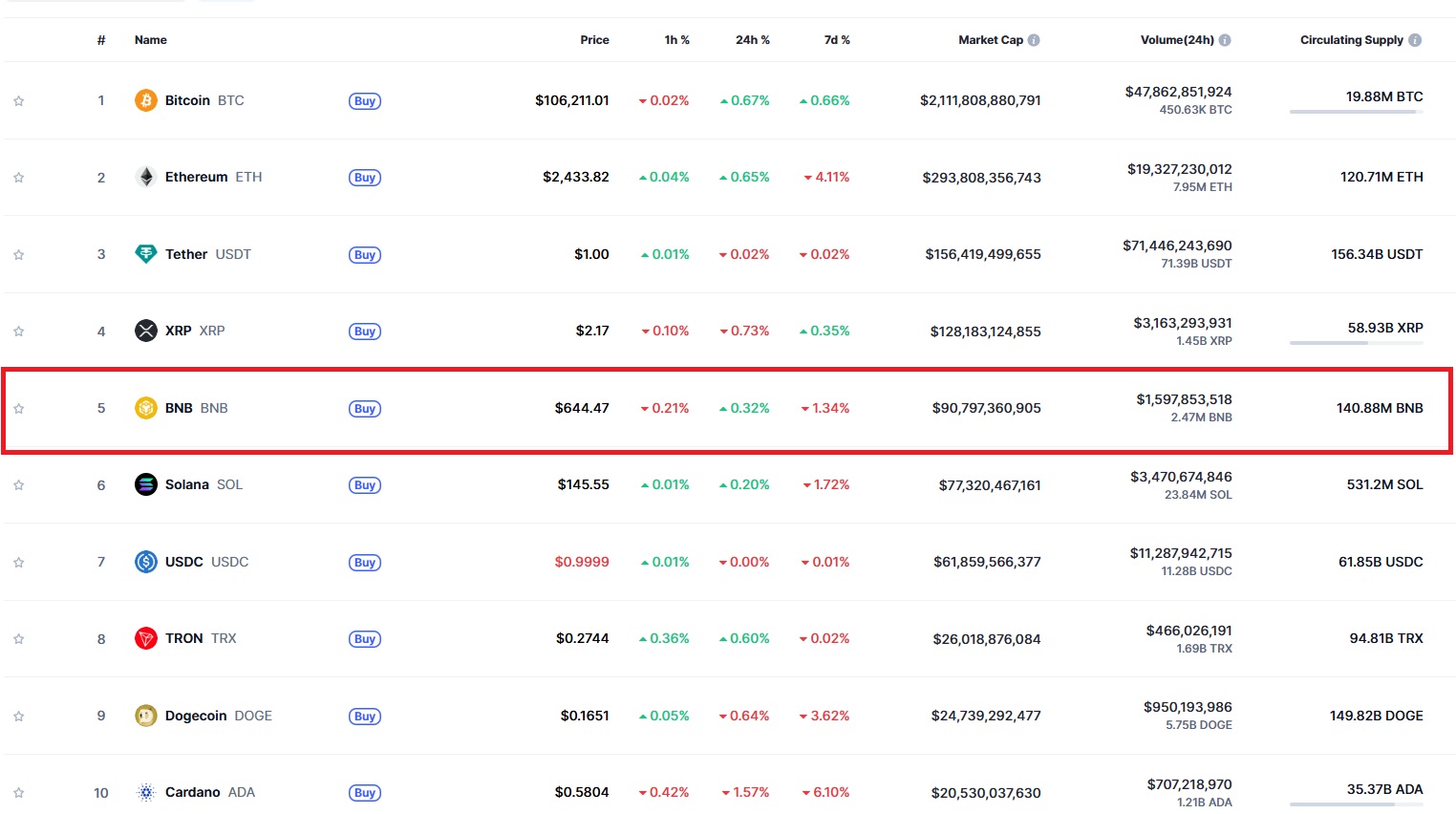This screenshot has width=1456, height=814.
Task: Sort by the Market Cap header
Action: click(991, 40)
